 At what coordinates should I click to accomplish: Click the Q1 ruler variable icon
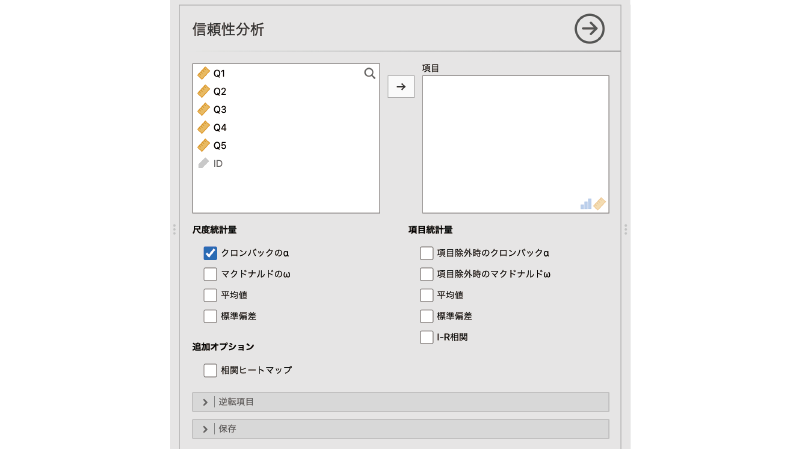click(204, 73)
